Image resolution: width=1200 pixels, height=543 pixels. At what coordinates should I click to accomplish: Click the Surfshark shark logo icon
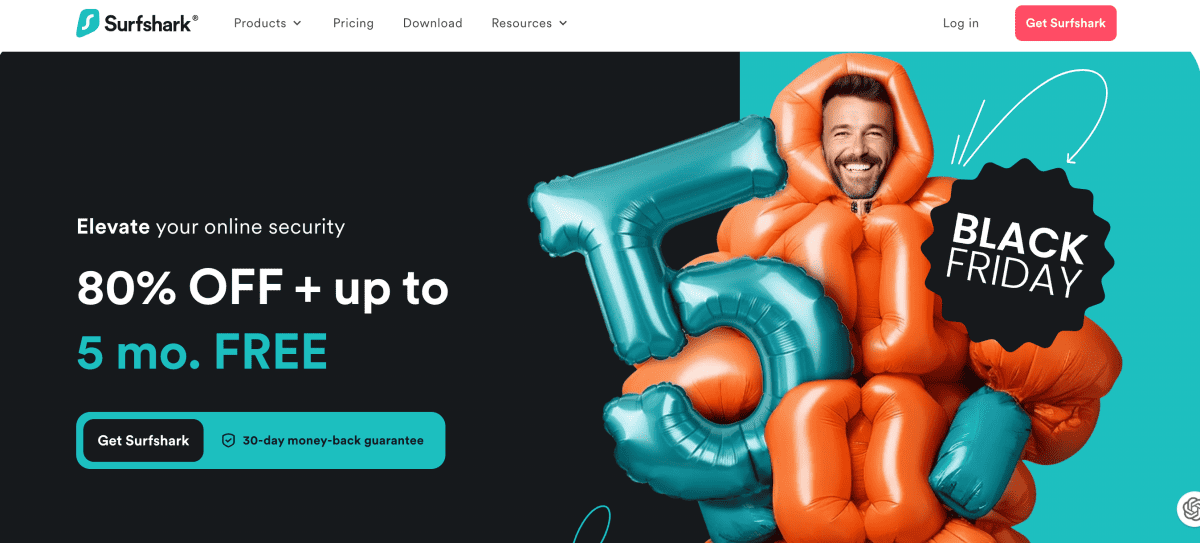[88, 23]
